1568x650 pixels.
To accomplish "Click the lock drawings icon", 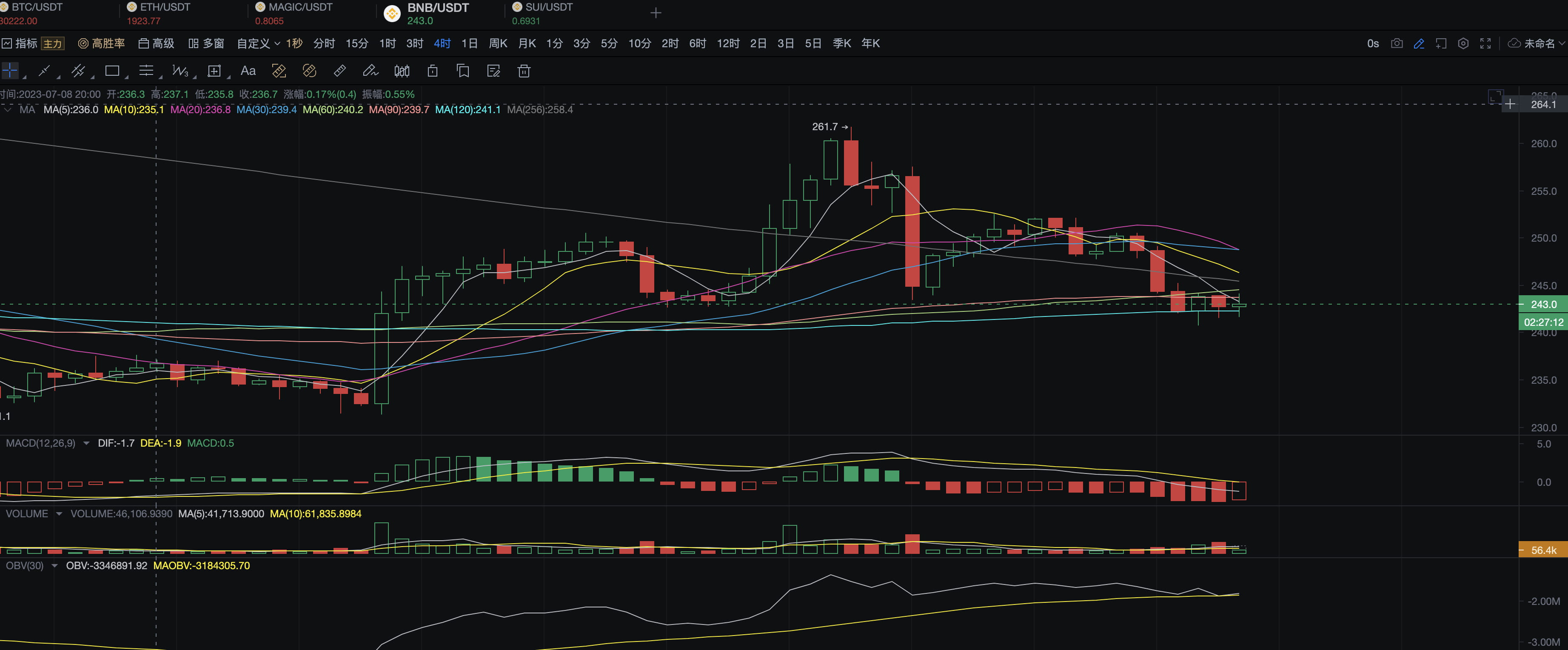I will (x=433, y=71).
